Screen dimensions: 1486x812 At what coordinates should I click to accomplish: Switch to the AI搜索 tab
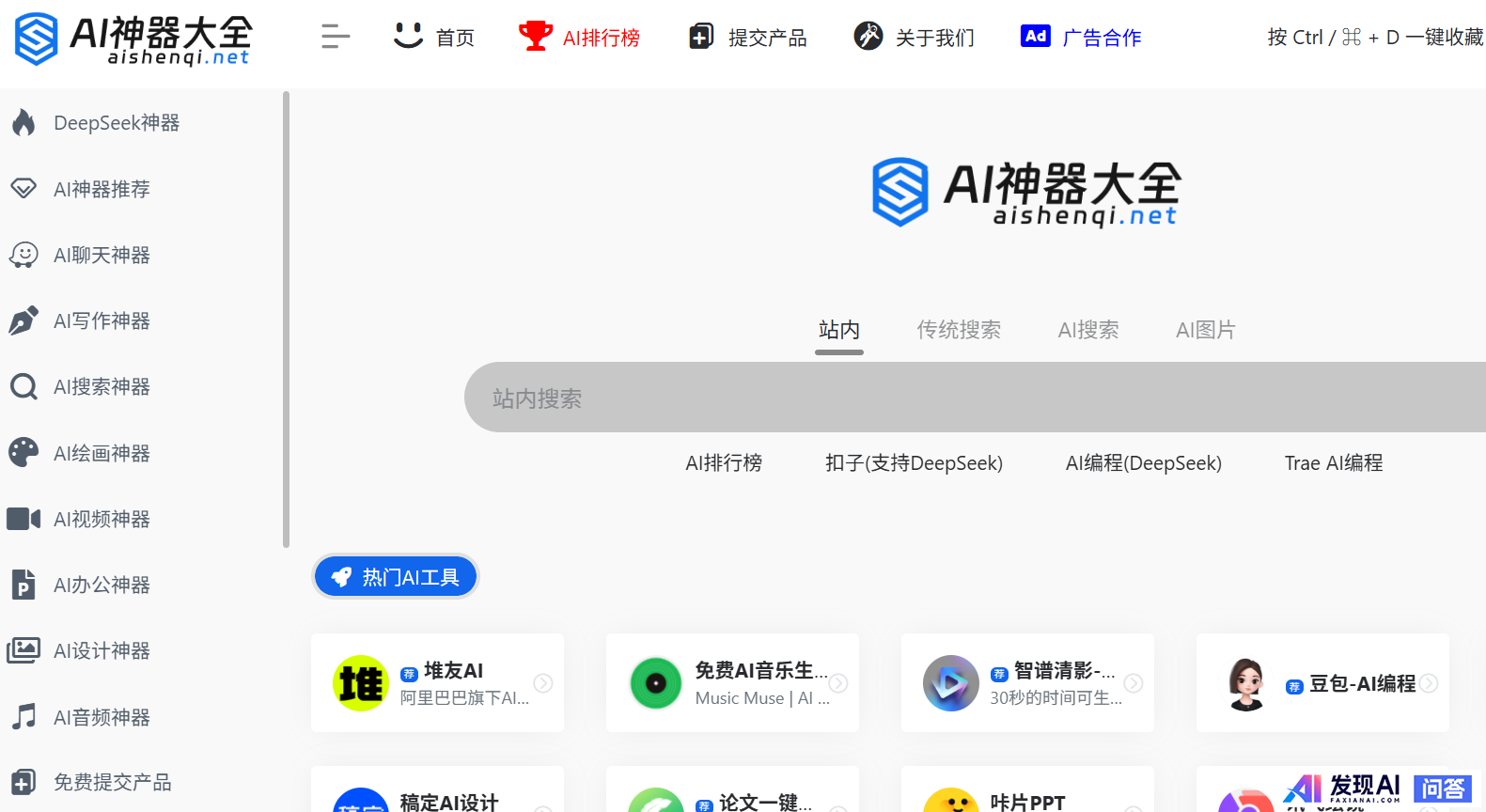pyautogui.click(x=1088, y=330)
